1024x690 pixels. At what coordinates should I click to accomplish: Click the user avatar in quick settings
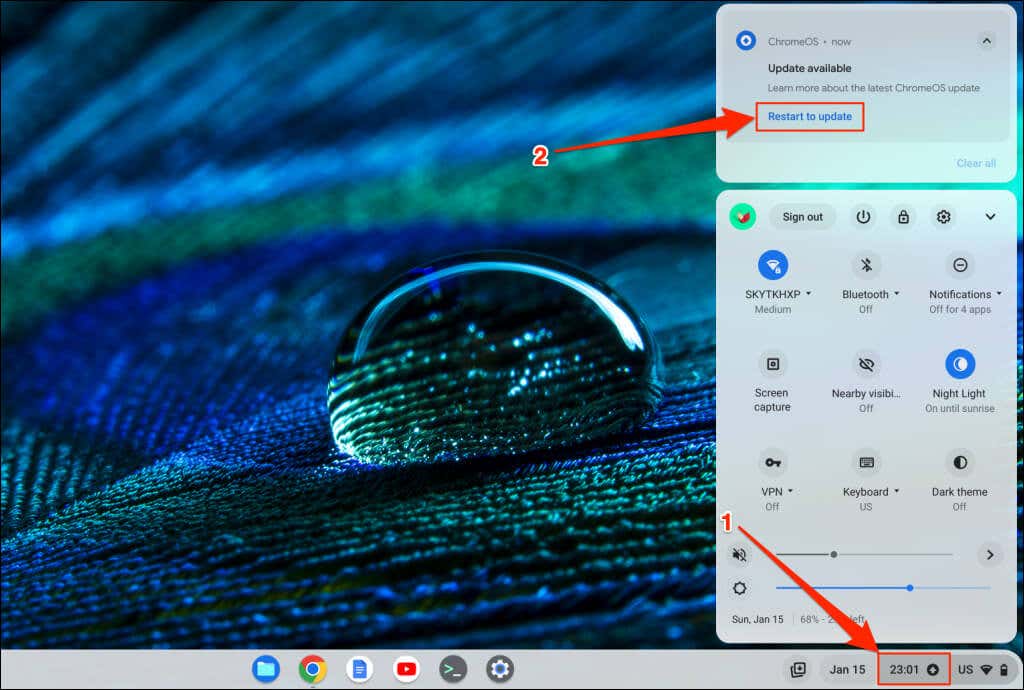pyautogui.click(x=743, y=217)
